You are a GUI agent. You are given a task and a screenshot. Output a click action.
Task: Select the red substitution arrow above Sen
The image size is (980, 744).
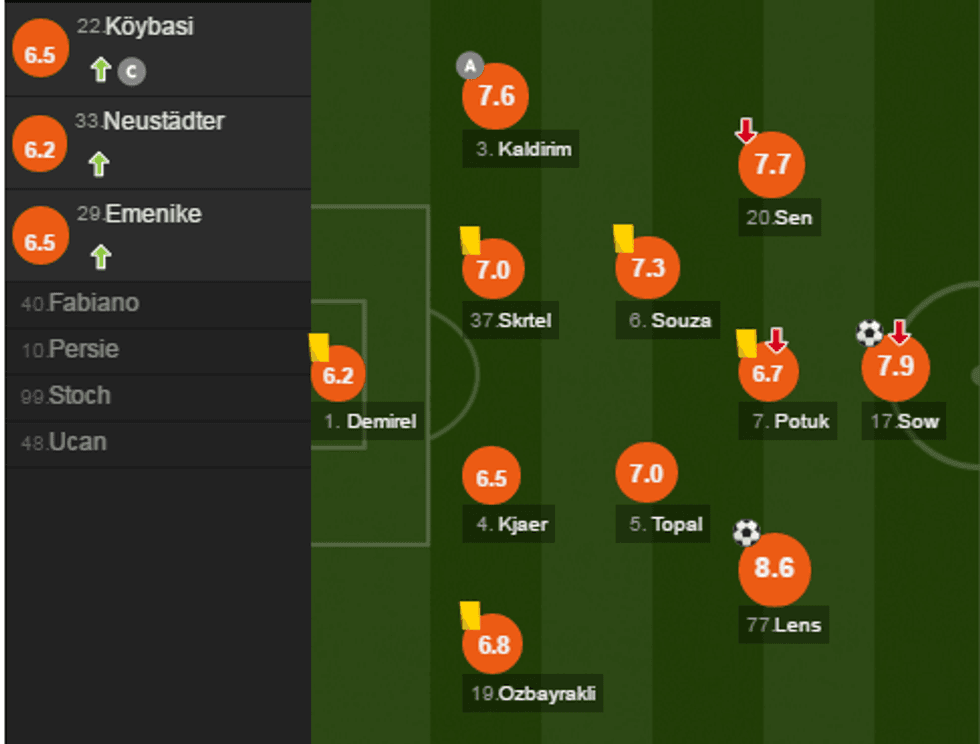(x=748, y=130)
